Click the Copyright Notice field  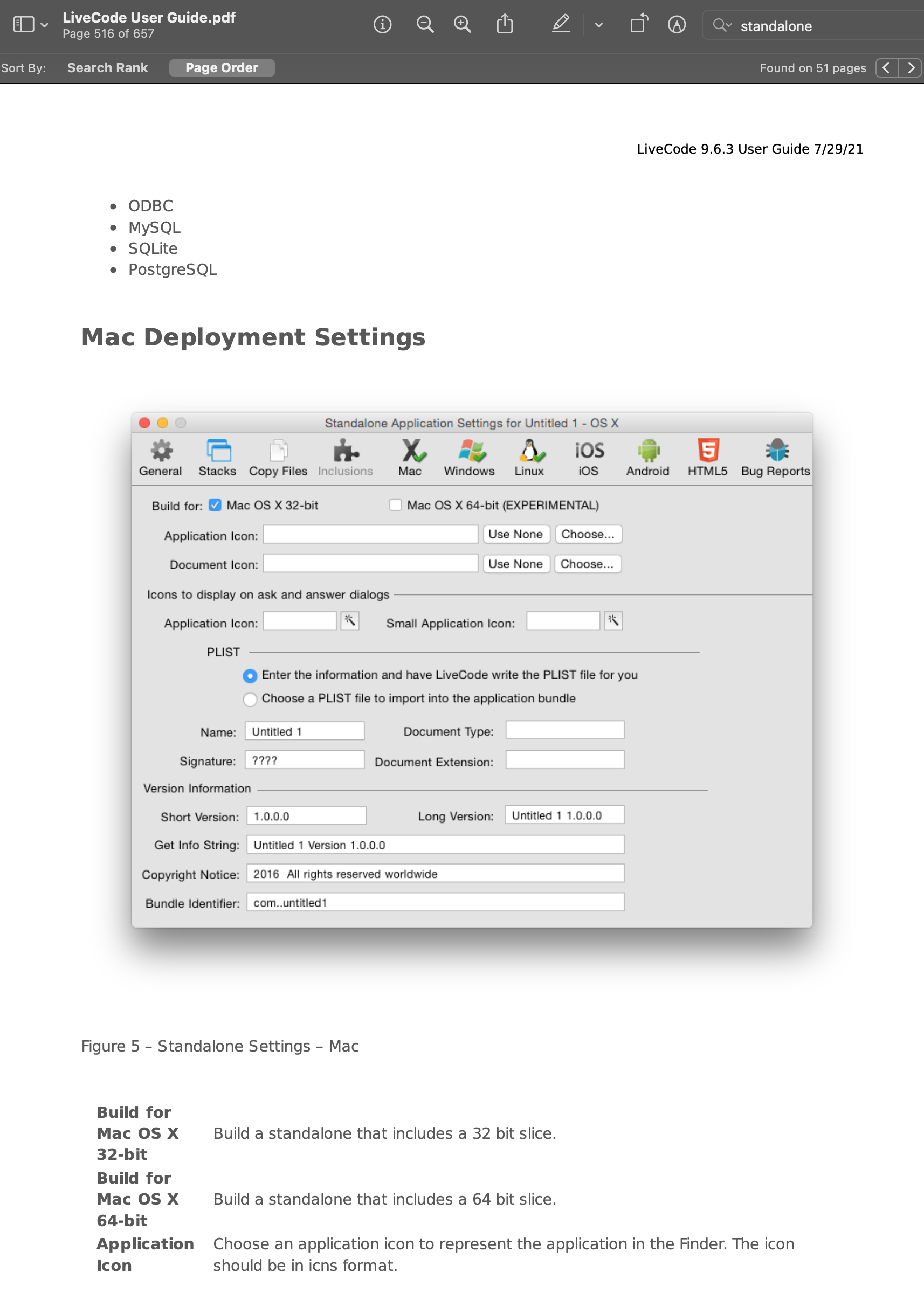[x=435, y=874]
